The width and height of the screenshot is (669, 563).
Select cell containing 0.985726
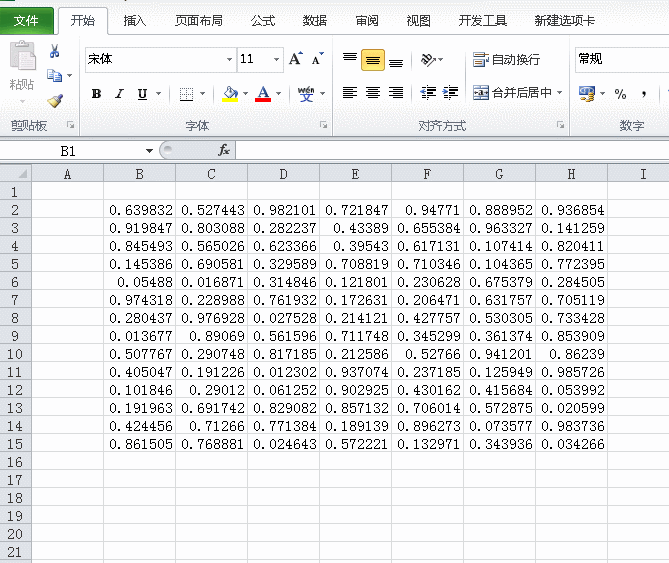point(572,372)
